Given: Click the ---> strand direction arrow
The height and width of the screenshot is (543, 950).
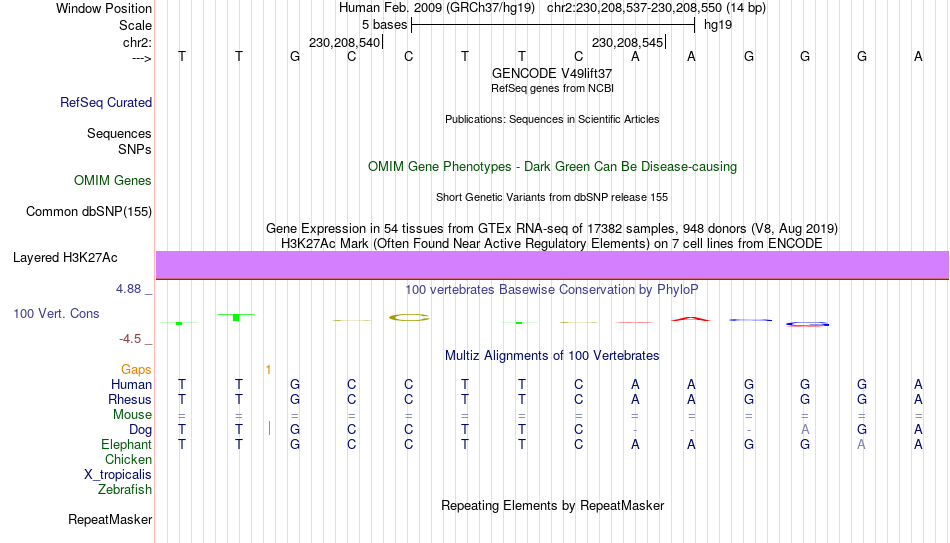Looking at the screenshot, I should coord(142,58).
